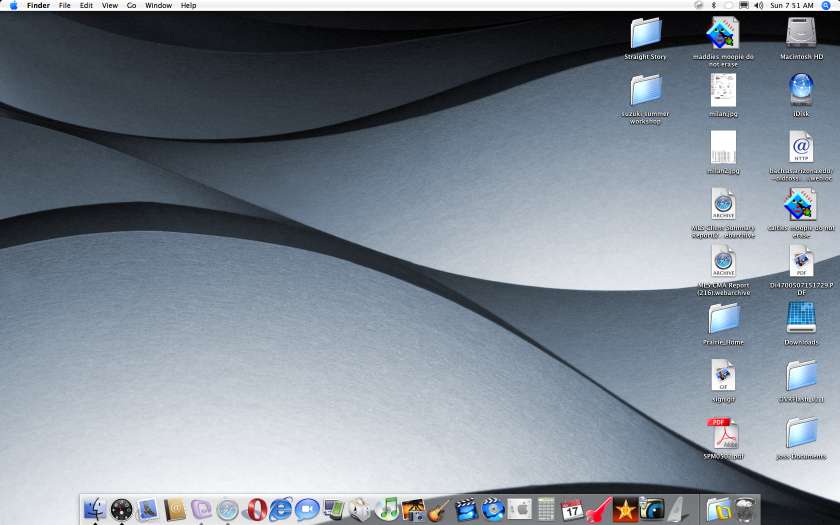Select the folder right of sign.gif
Screen dimensions: 840x525
point(801,375)
